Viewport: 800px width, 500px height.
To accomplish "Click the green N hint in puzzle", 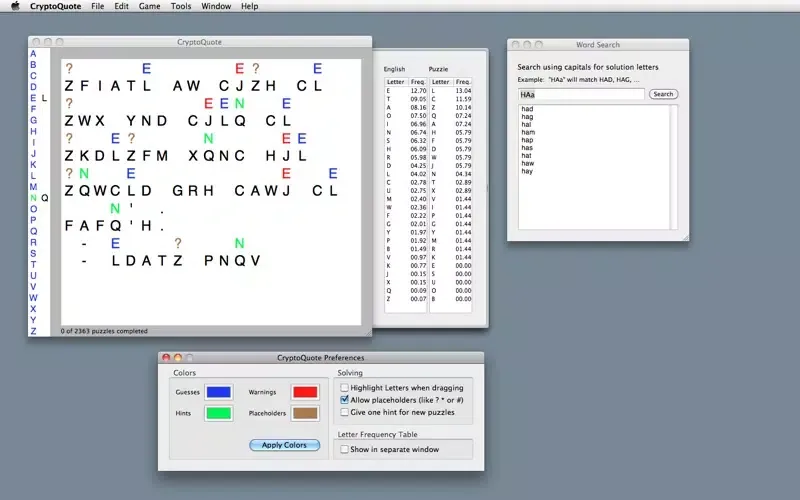I will [239, 104].
